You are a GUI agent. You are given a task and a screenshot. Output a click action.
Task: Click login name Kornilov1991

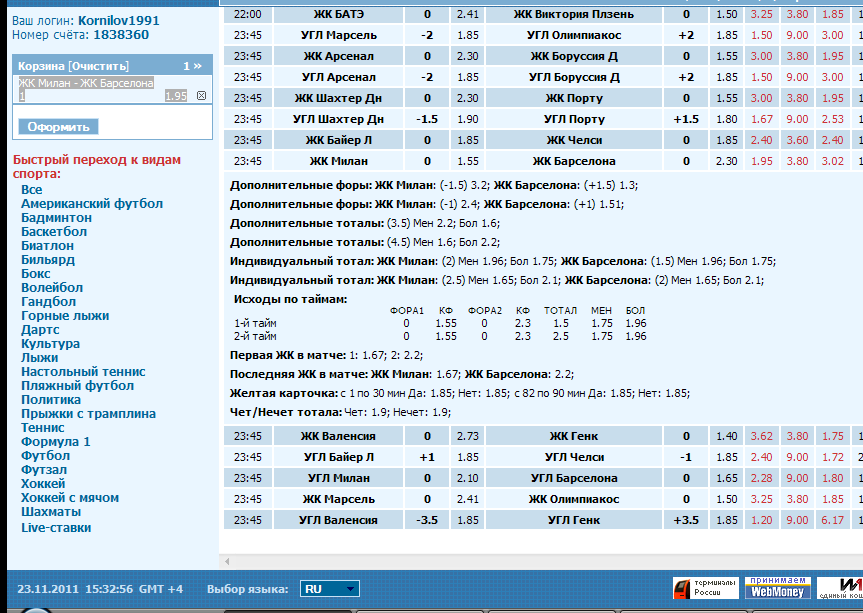click(x=119, y=21)
